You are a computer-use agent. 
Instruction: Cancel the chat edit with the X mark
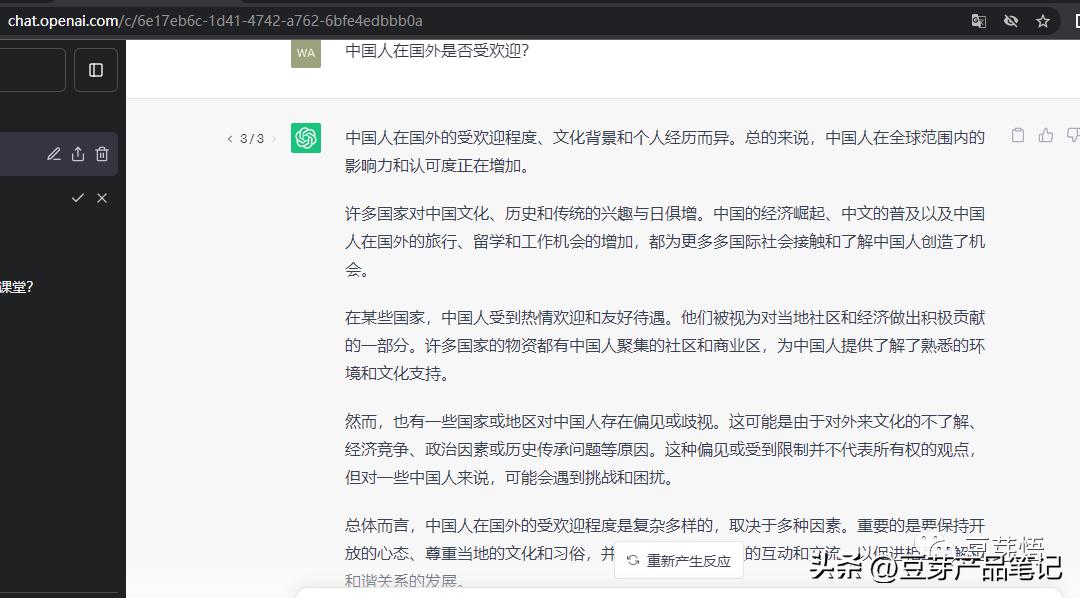pos(102,198)
